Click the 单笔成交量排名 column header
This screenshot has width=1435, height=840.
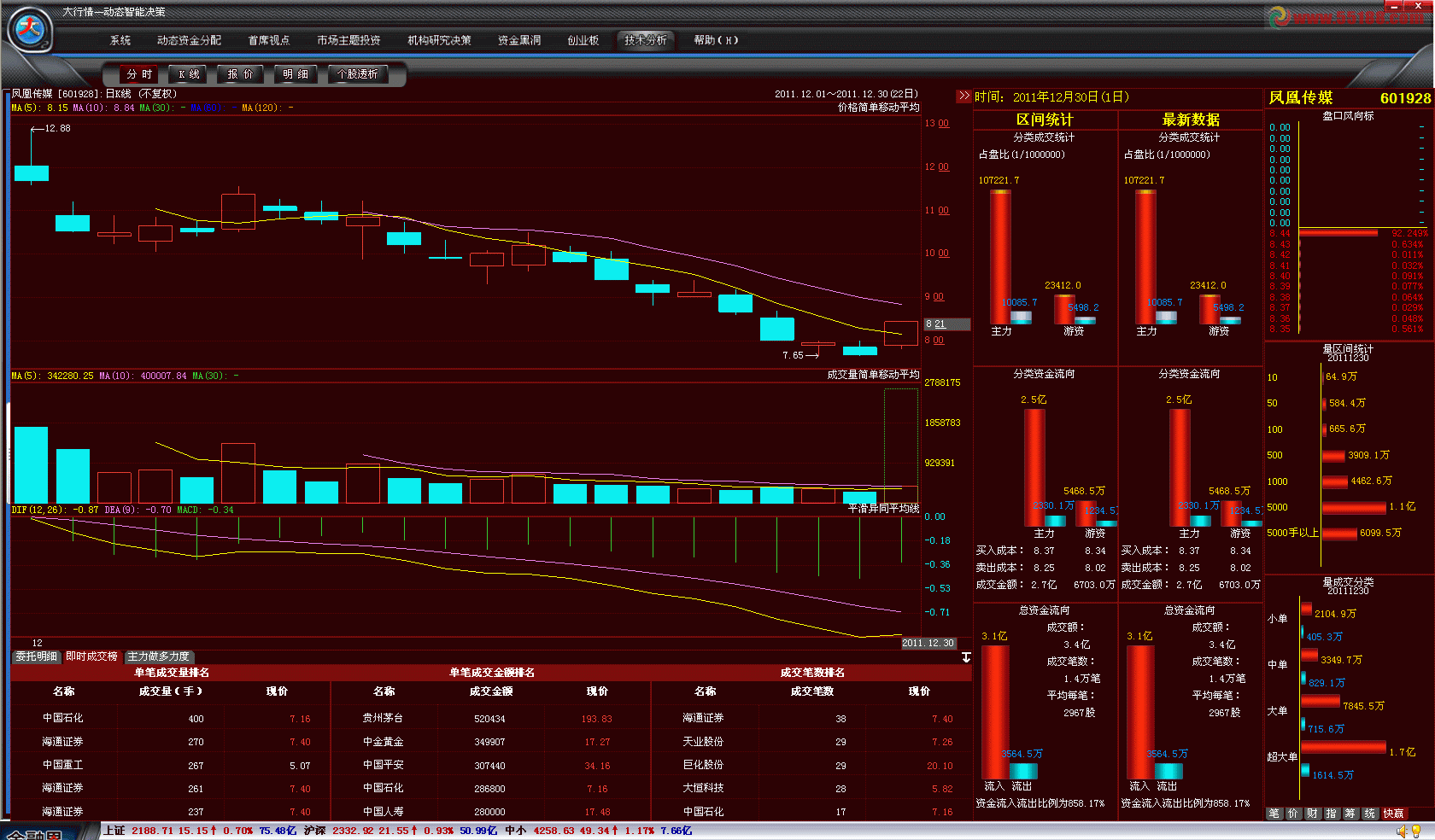[172, 673]
